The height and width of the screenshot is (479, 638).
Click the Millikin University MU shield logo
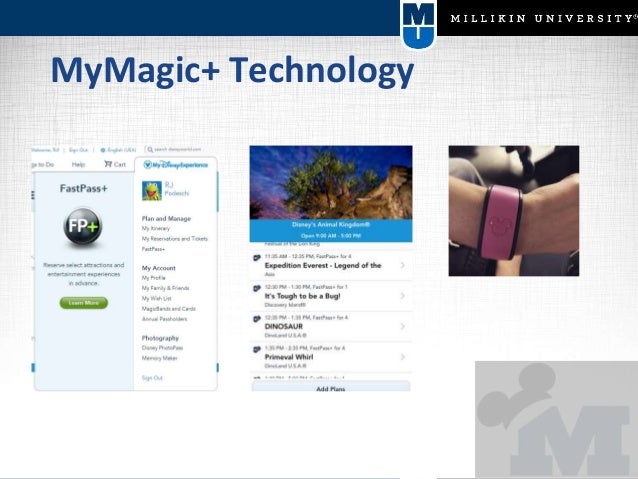coord(418,24)
